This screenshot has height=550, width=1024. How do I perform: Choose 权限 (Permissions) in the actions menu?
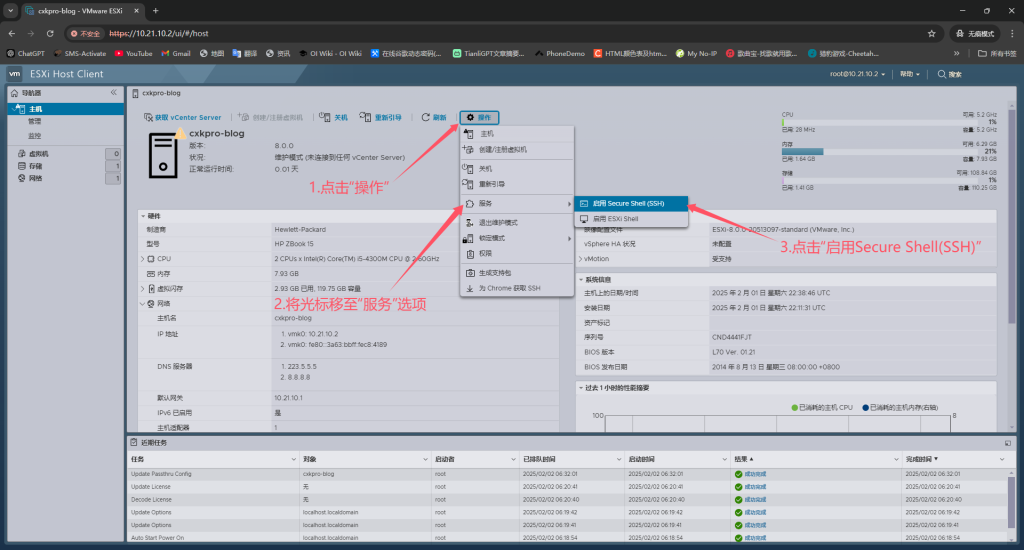tap(517, 253)
